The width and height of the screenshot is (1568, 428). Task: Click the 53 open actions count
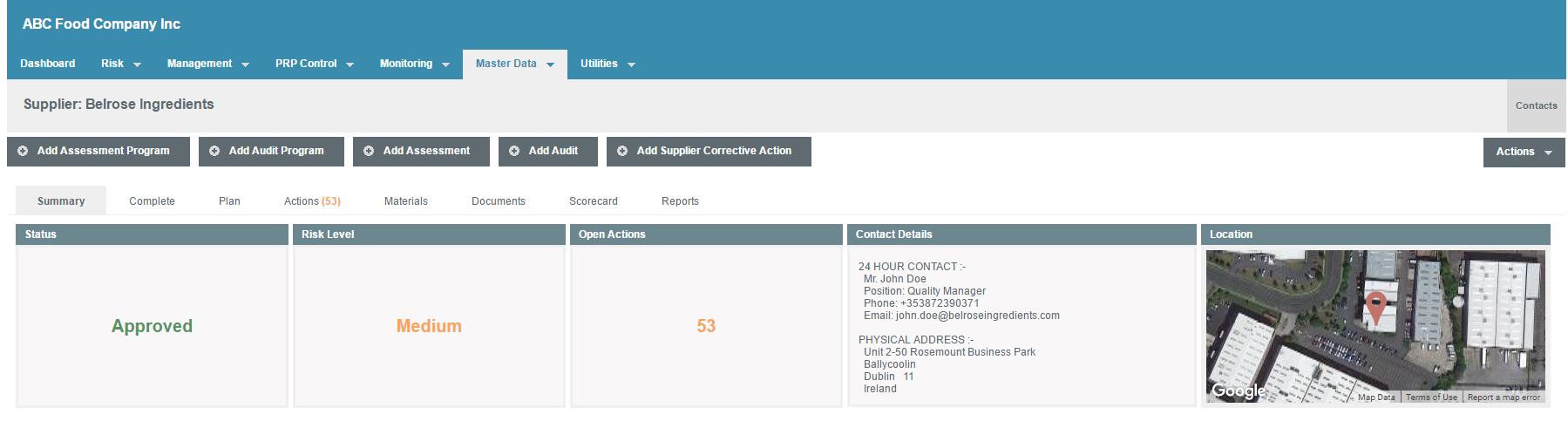pos(706,326)
